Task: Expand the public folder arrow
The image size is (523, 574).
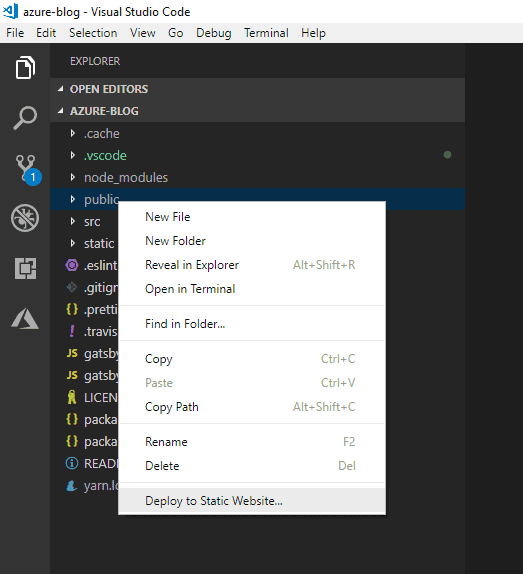Action: (73, 199)
